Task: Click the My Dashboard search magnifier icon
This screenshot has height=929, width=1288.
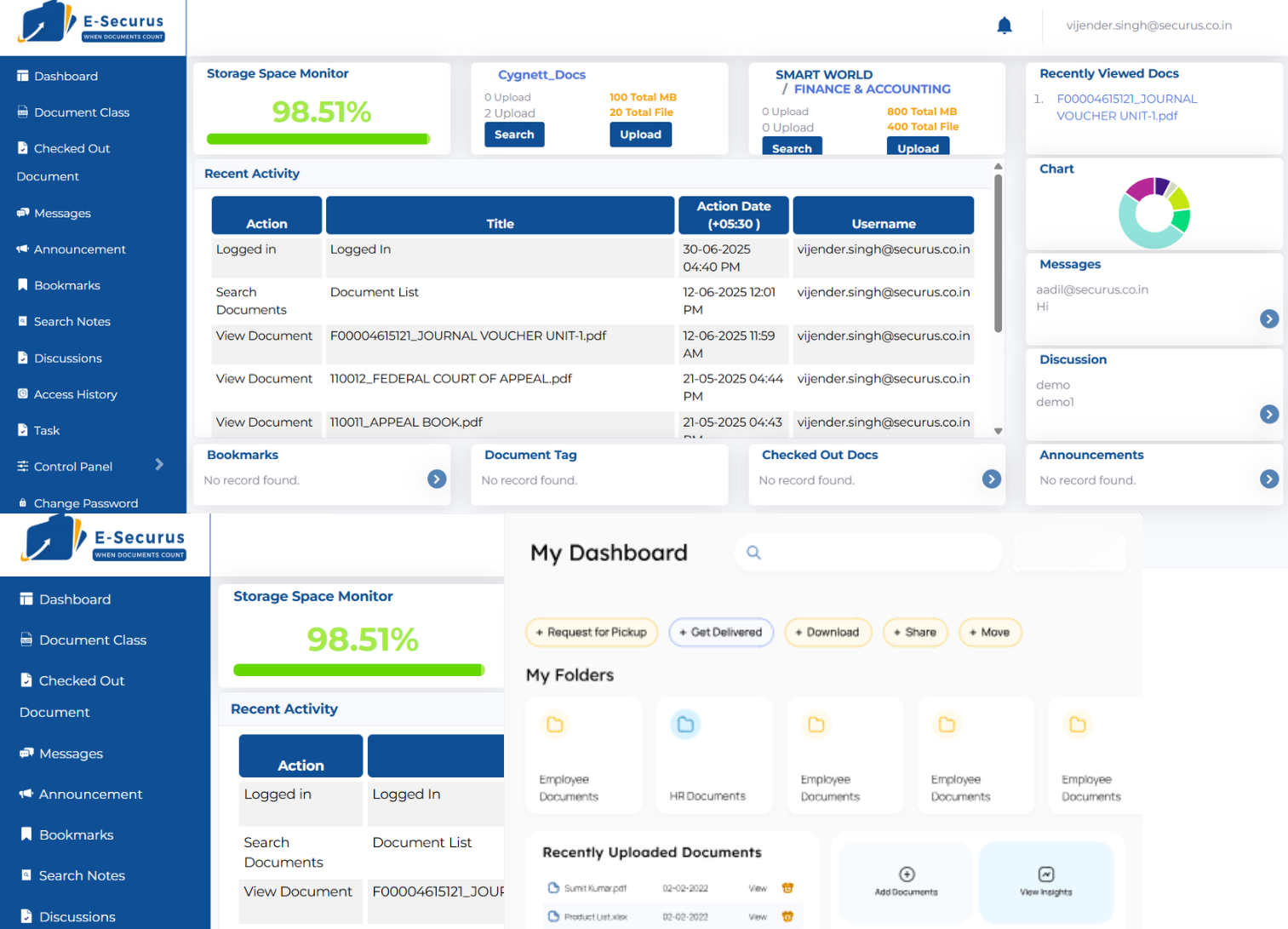Action: (753, 553)
